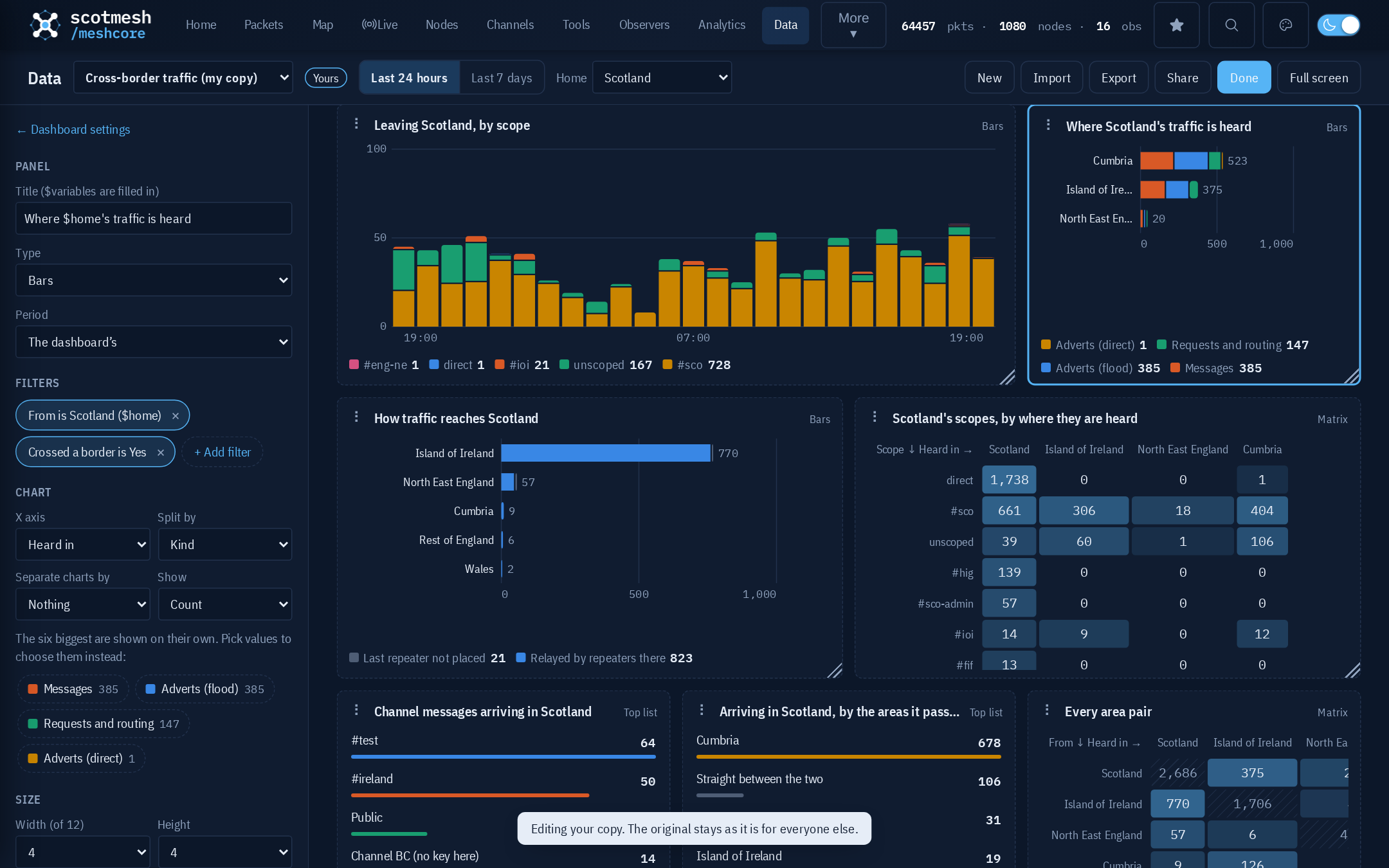Open the color theme palette icon
The image size is (1389, 868).
pos(1285,25)
